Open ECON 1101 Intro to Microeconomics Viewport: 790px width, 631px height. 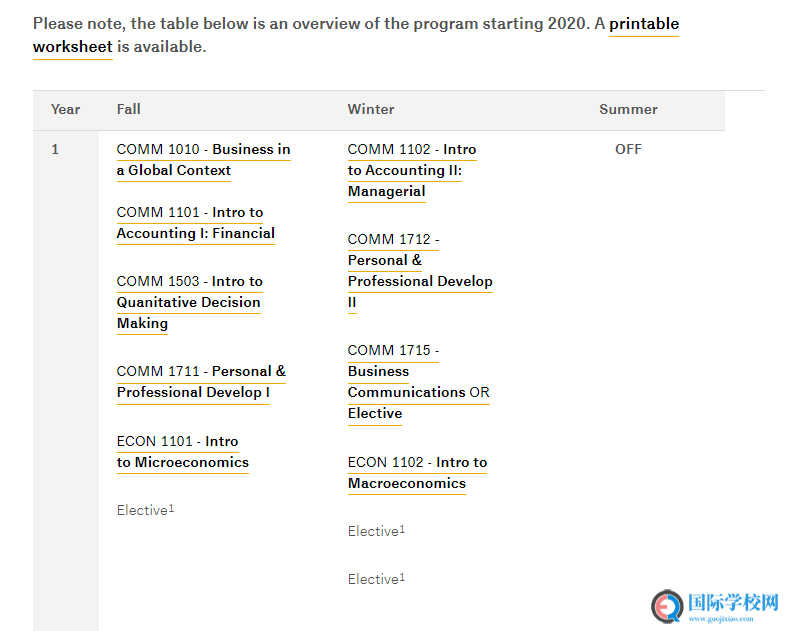pyautogui.click(x=182, y=452)
